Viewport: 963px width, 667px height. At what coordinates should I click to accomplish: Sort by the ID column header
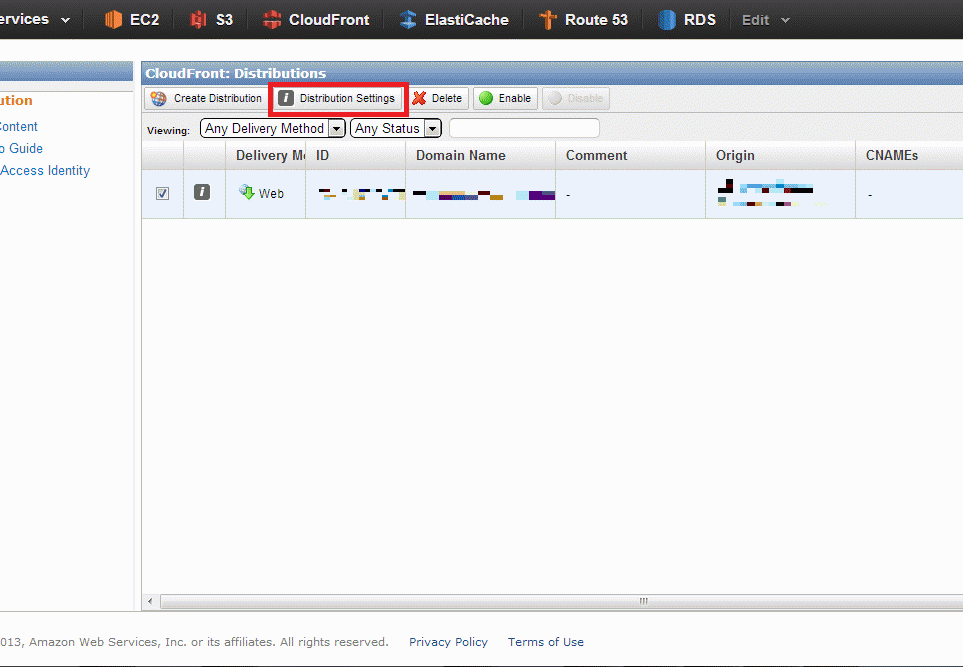(x=355, y=155)
